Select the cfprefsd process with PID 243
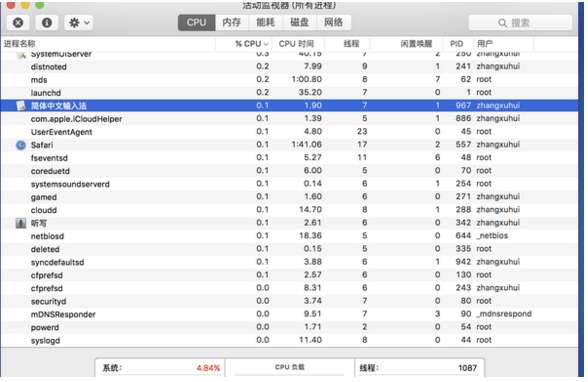588x382 pixels. [46, 288]
